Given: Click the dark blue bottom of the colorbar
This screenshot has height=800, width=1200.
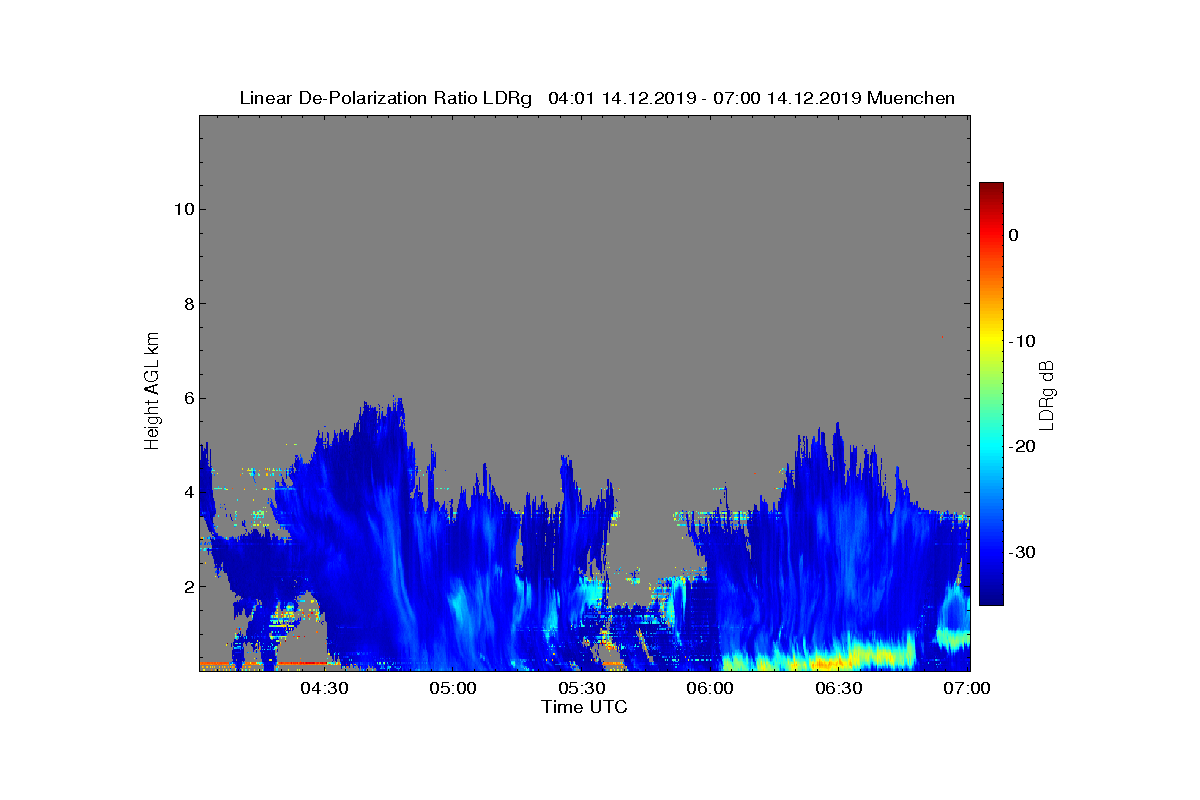Looking at the screenshot, I should [x=991, y=598].
